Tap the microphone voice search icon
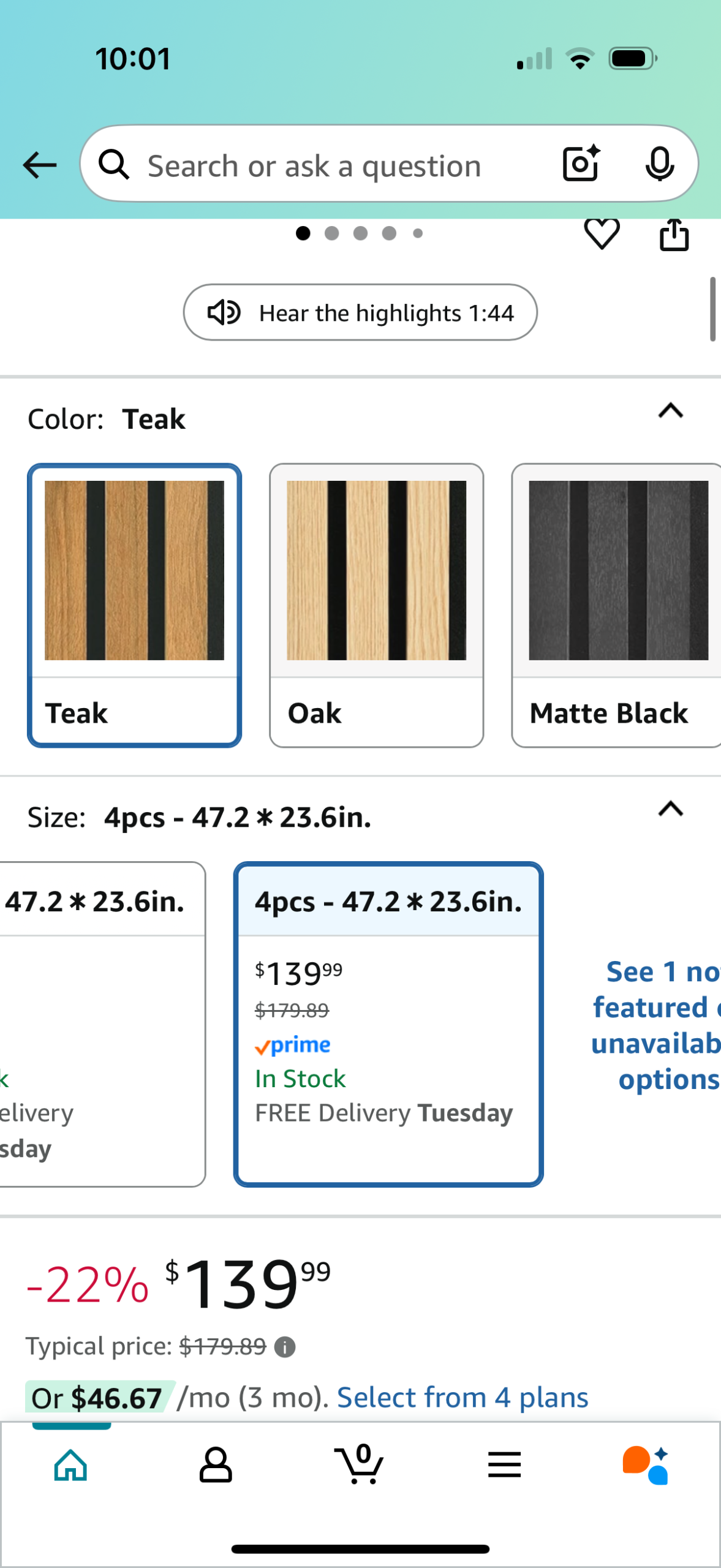 660,164
